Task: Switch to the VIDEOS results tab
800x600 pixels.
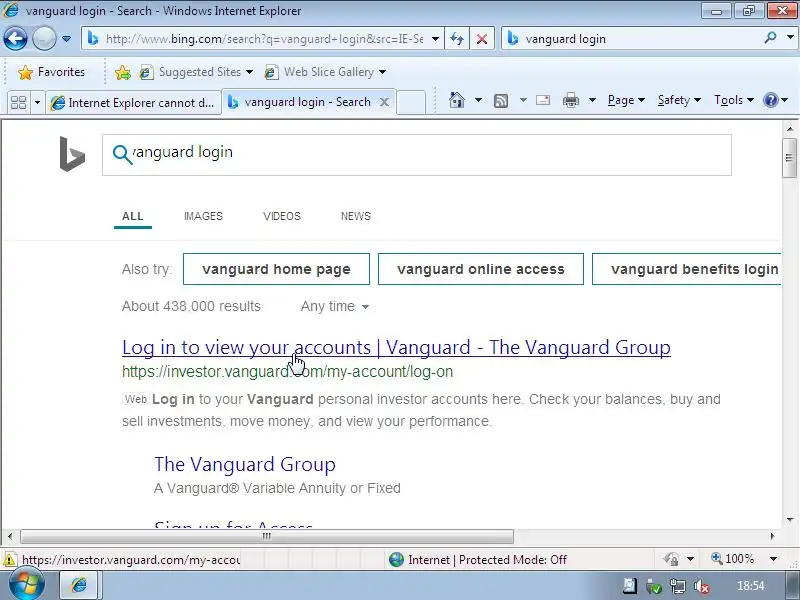Action: coord(282,216)
